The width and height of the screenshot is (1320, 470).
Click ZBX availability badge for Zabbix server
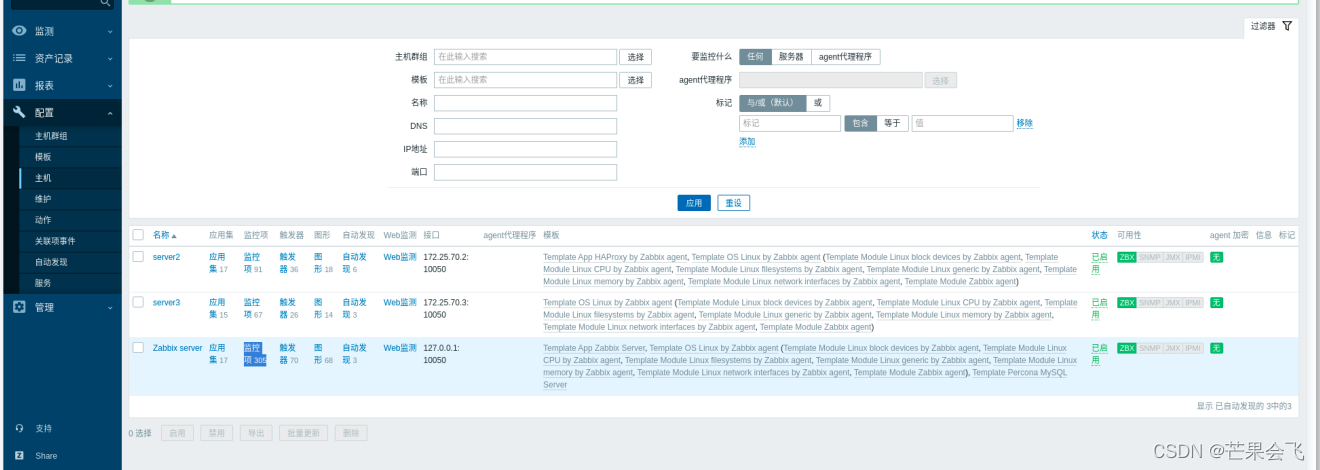pyautogui.click(x=1126, y=348)
